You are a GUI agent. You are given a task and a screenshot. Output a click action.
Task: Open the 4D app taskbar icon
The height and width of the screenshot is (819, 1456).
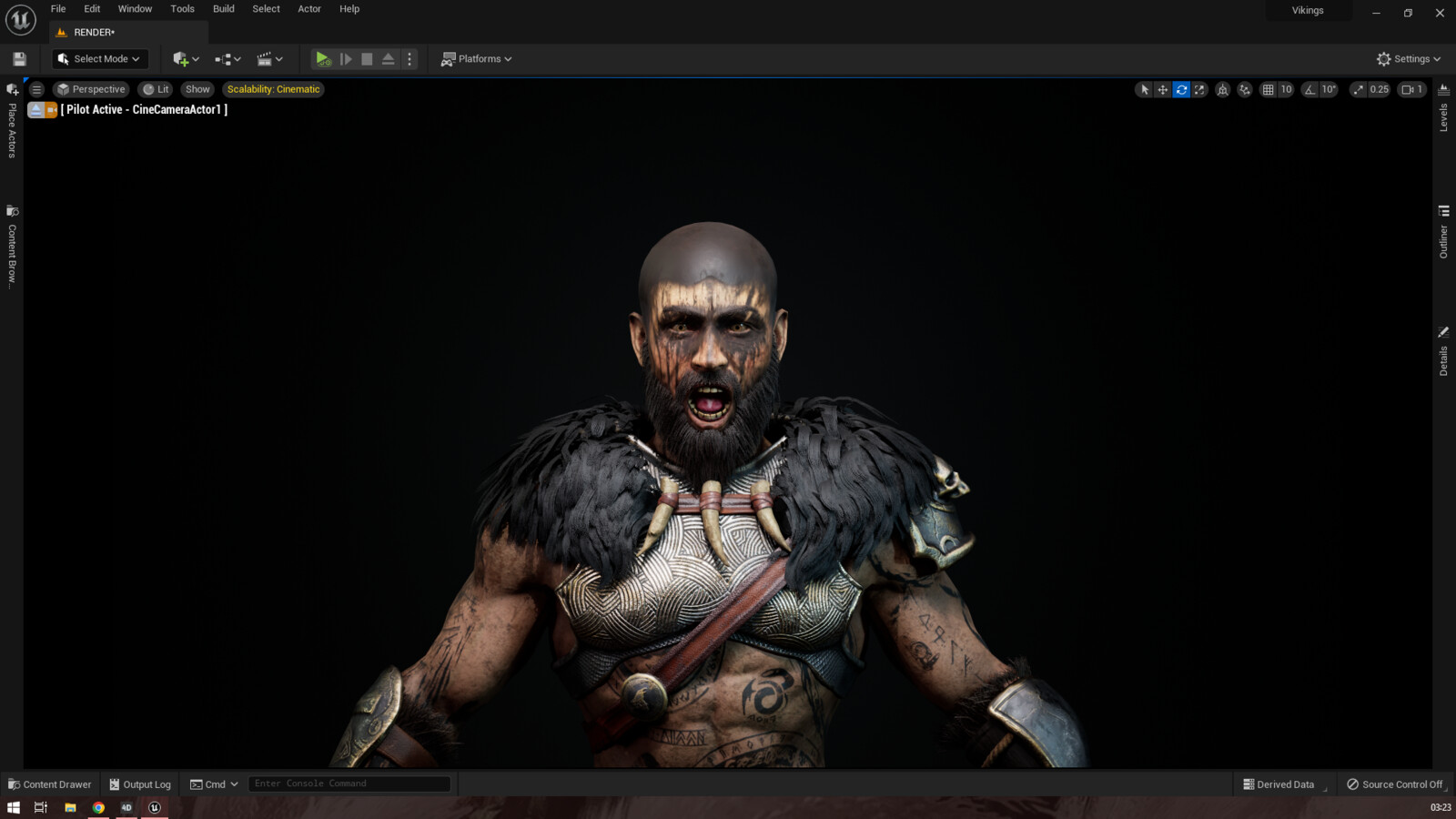[126, 807]
